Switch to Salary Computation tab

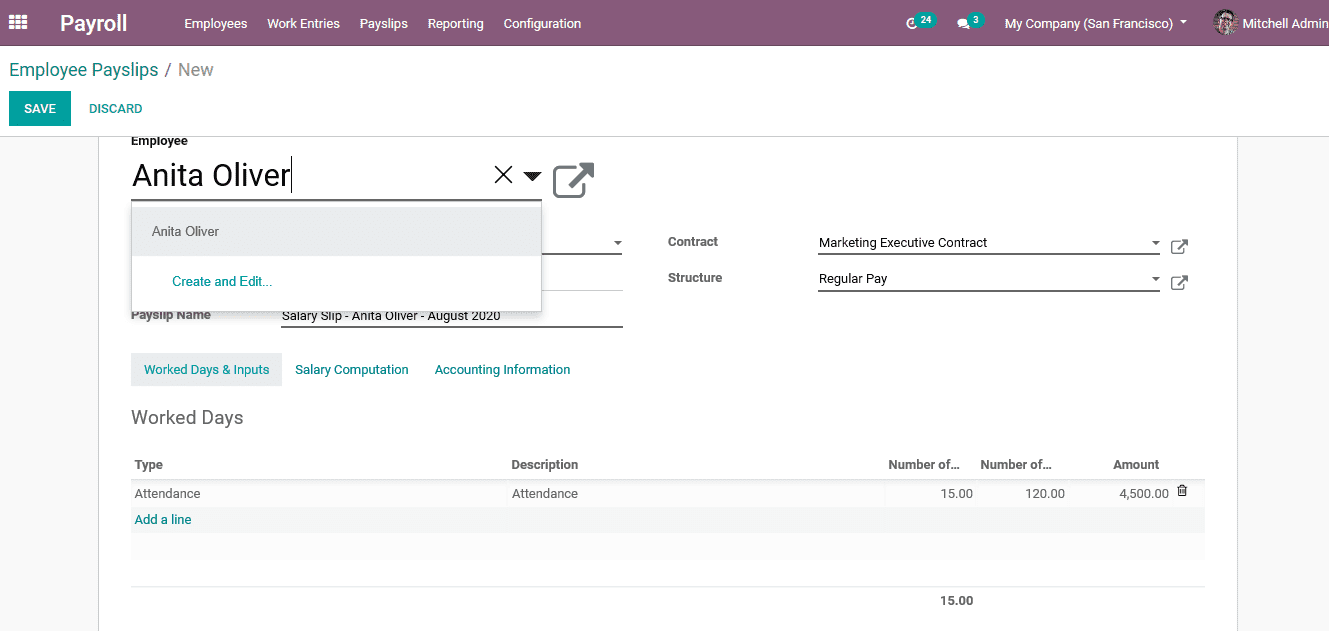pos(352,370)
